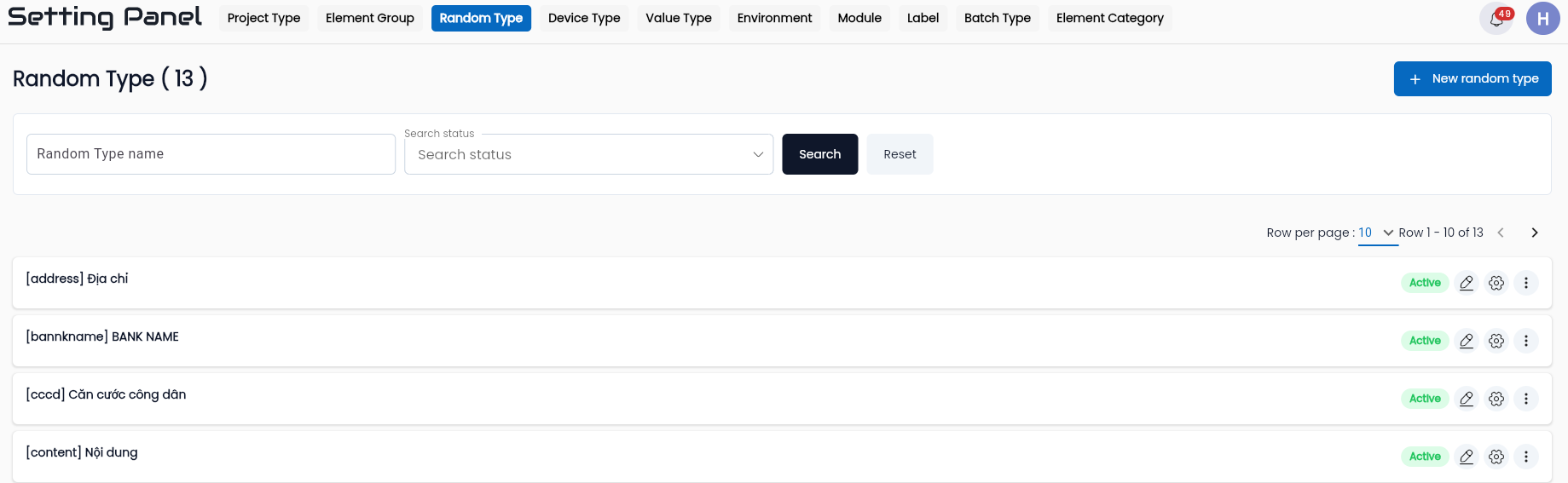
Task: Click the New random type button
Action: click(1473, 78)
